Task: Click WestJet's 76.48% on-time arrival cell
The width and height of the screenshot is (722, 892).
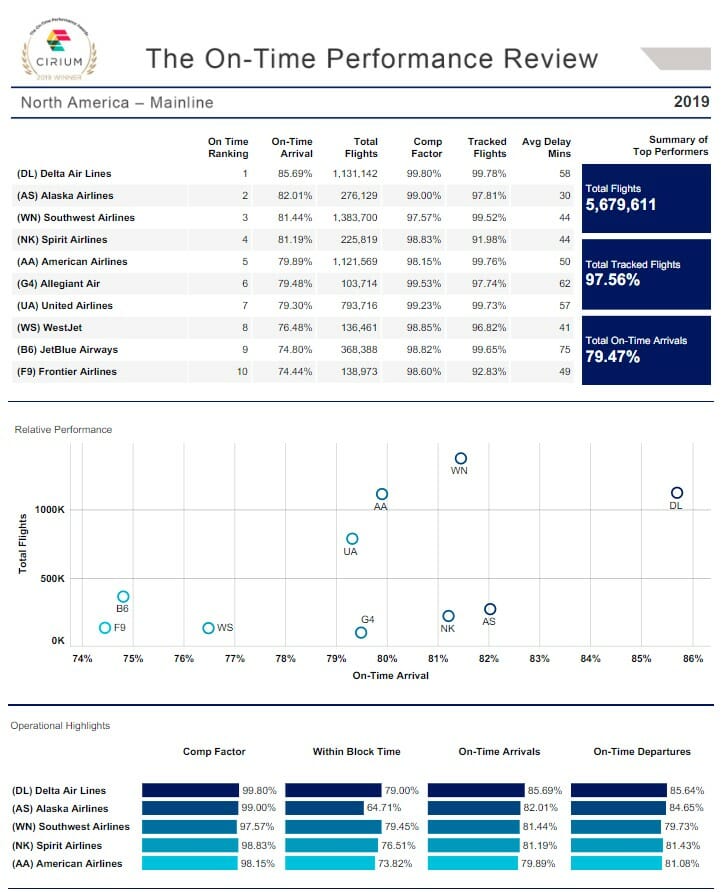Action: pyautogui.click(x=295, y=328)
